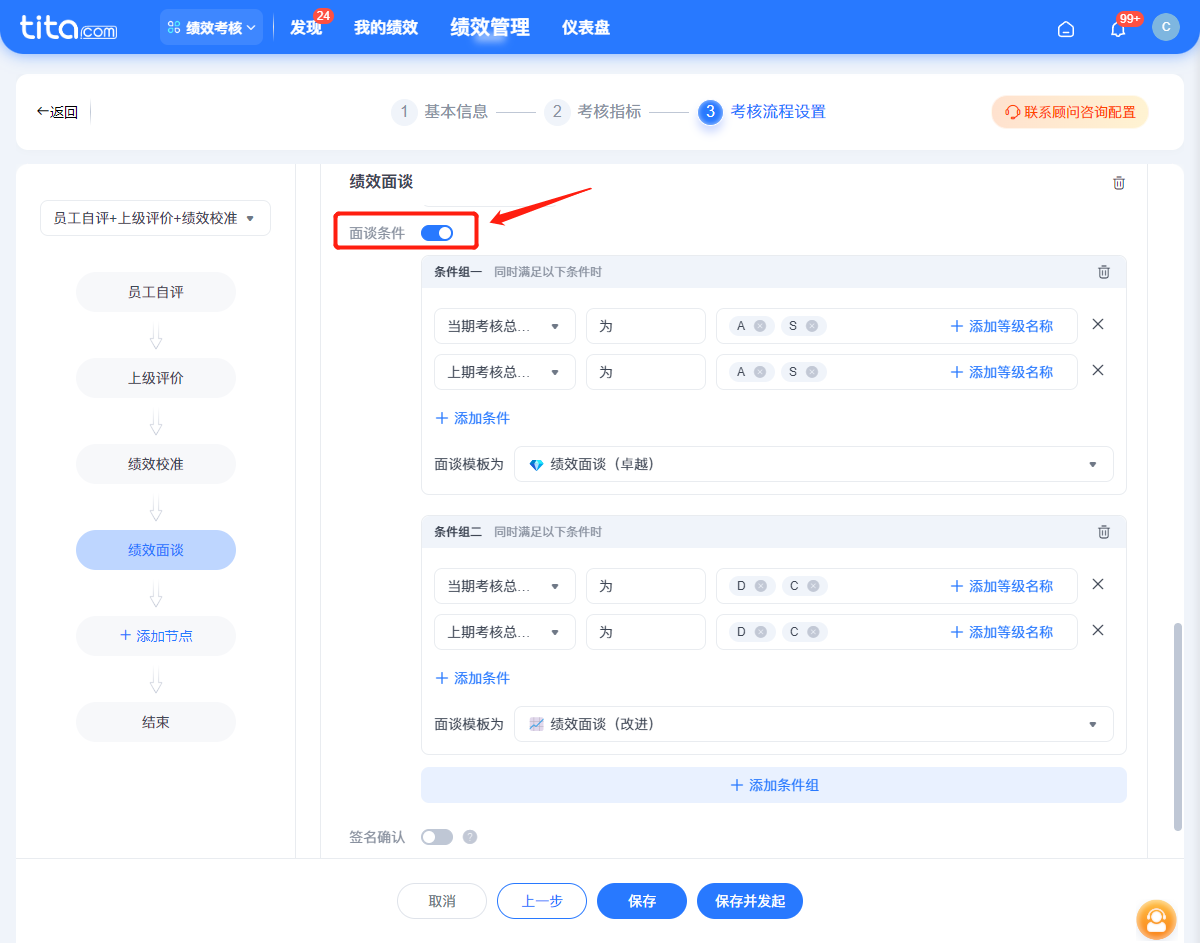Open the 绩效考核 dropdown in navbar
Image resolution: width=1200 pixels, height=943 pixels.
211,27
